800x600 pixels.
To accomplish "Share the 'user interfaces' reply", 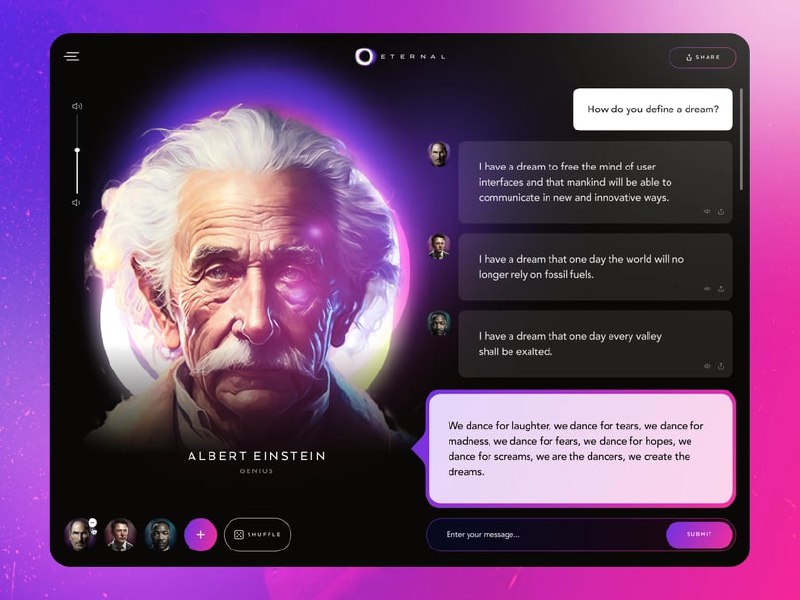I will coord(721,211).
